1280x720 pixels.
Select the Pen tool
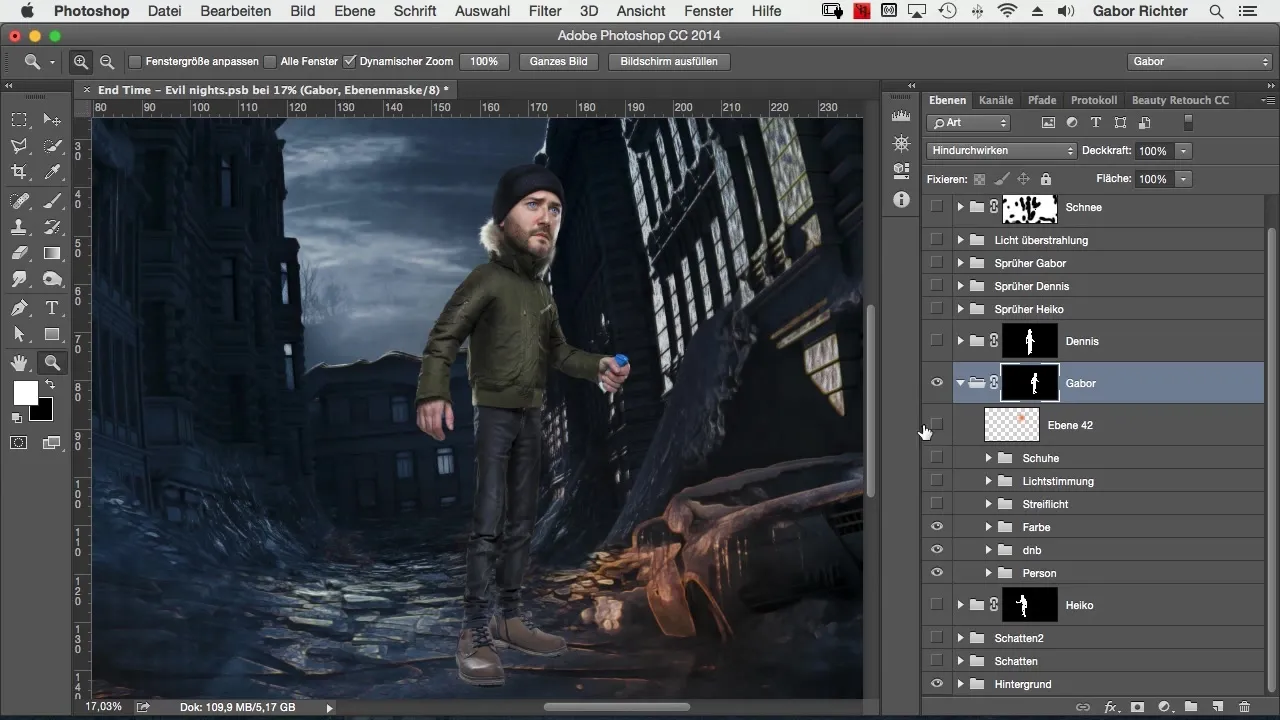point(19,308)
